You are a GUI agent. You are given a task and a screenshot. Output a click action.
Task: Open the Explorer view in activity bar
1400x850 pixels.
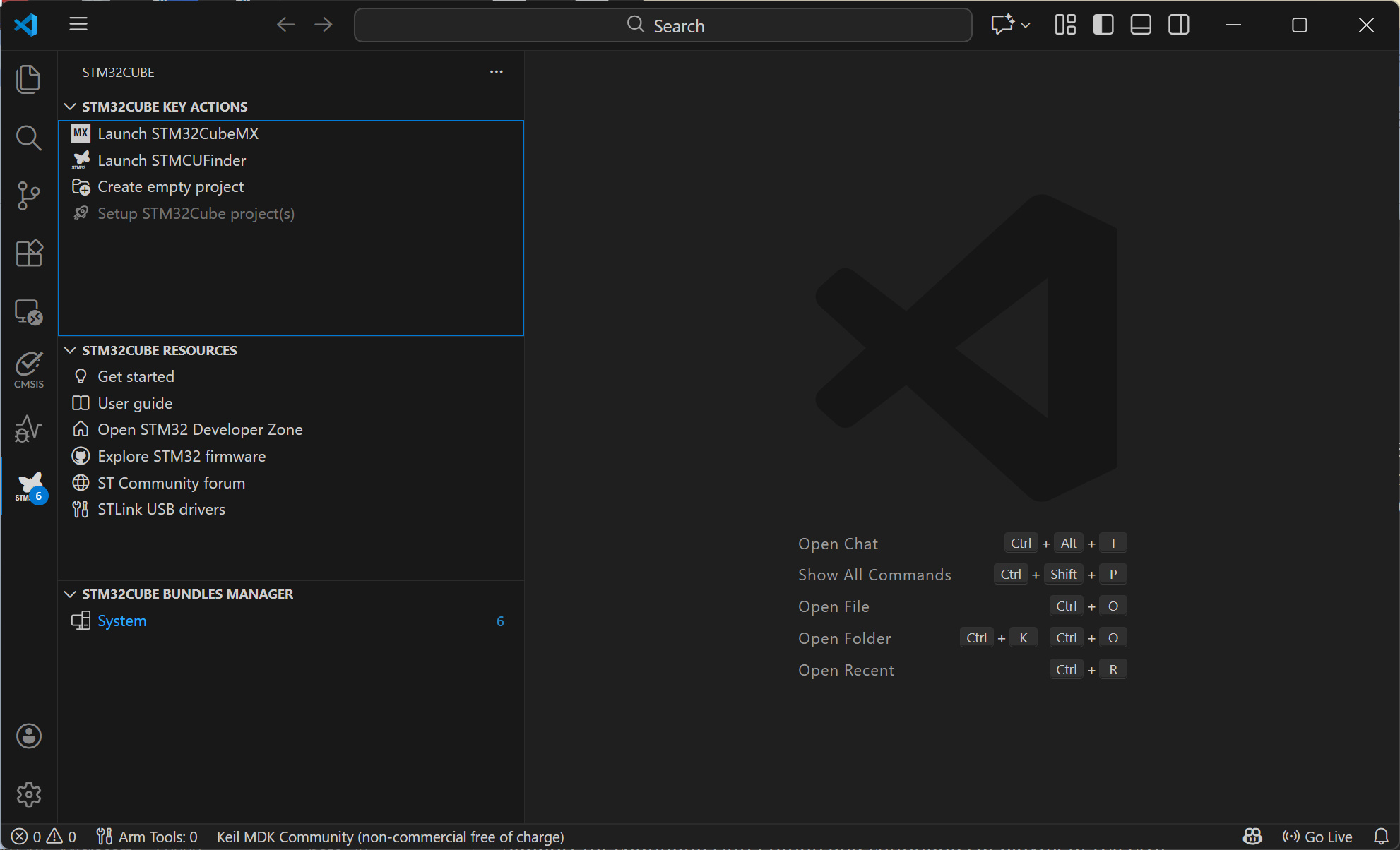coord(28,79)
